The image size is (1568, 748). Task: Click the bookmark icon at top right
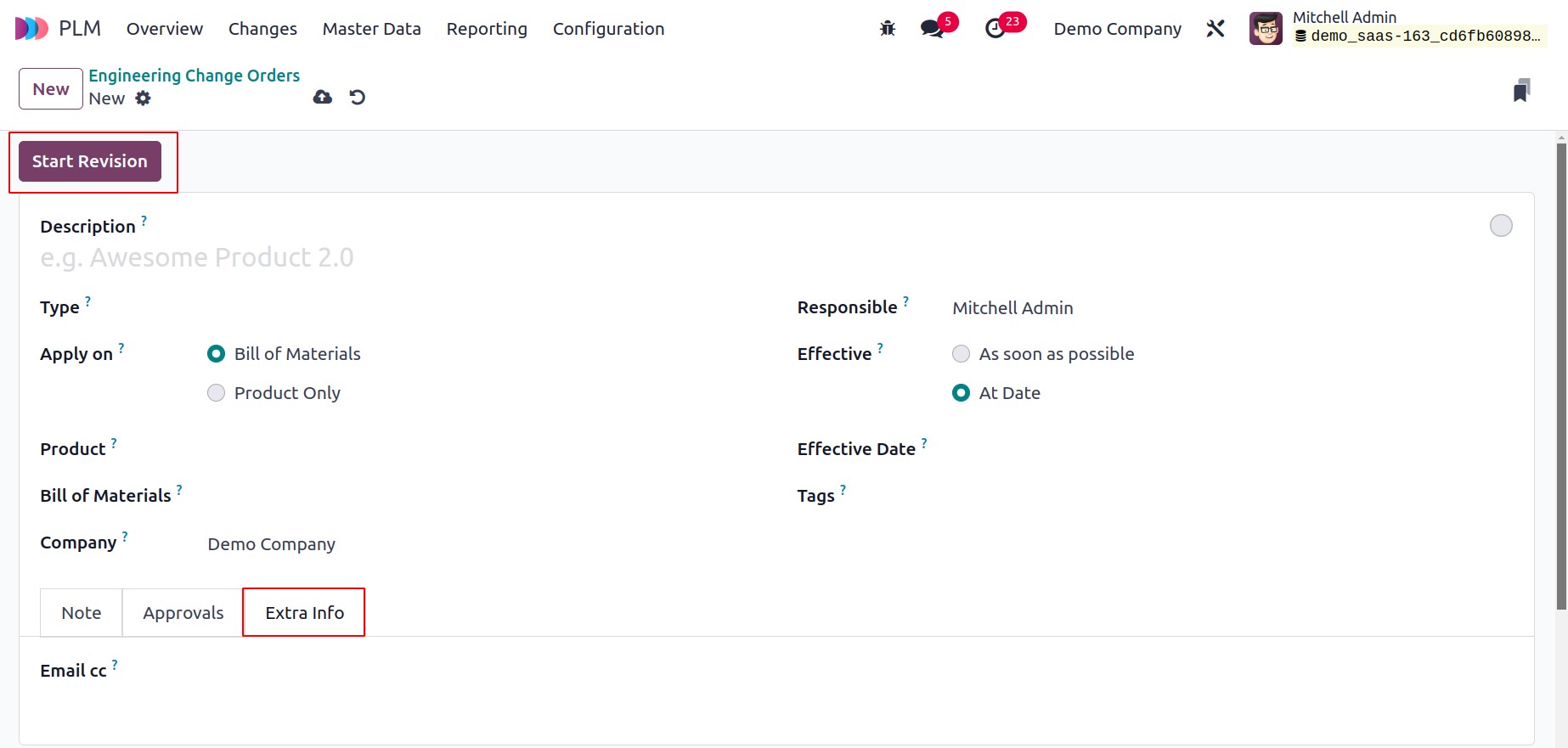[1521, 90]
